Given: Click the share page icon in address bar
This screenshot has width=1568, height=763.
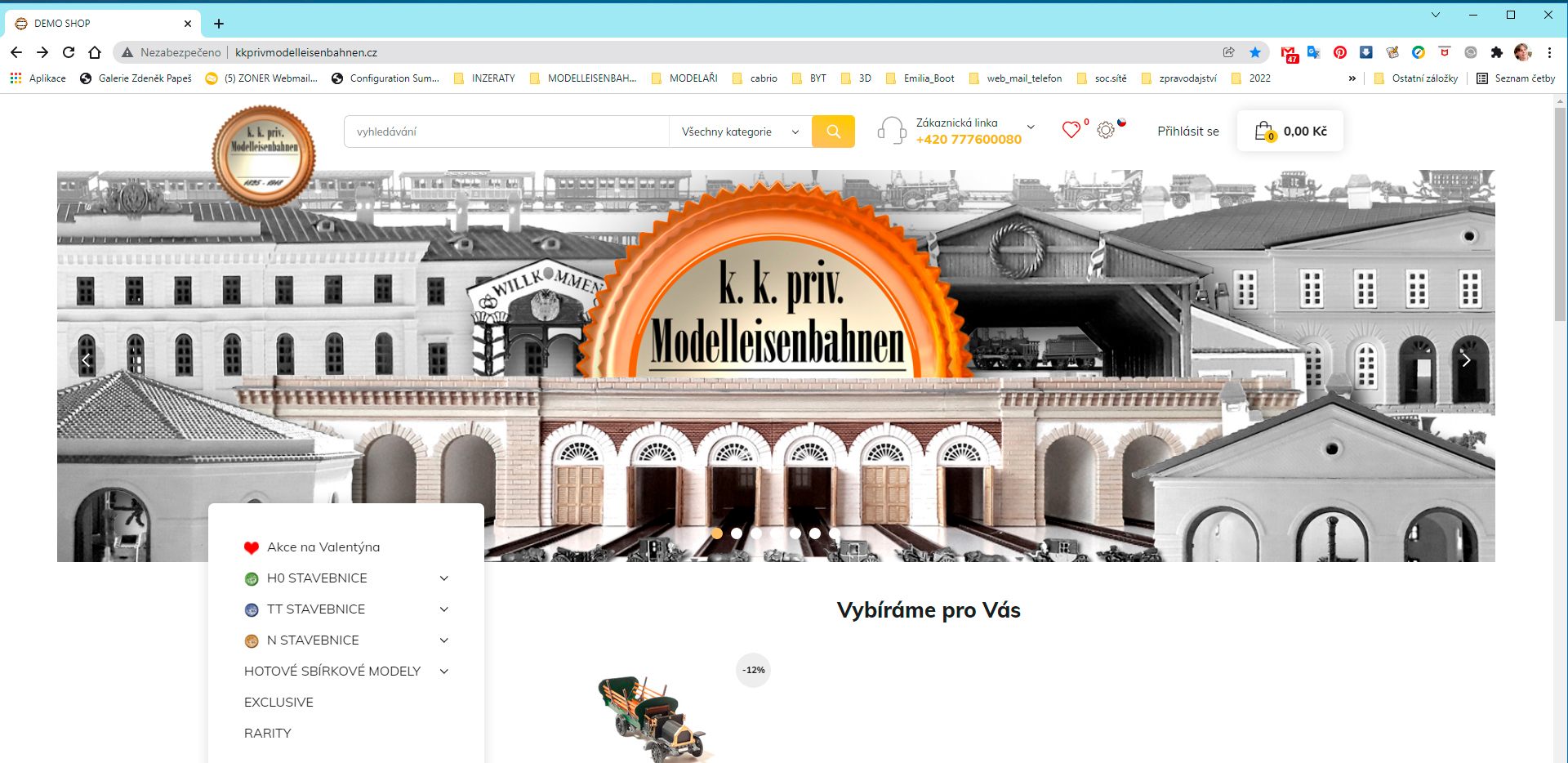Looking at the screenshot, I should coord(1229,52).
